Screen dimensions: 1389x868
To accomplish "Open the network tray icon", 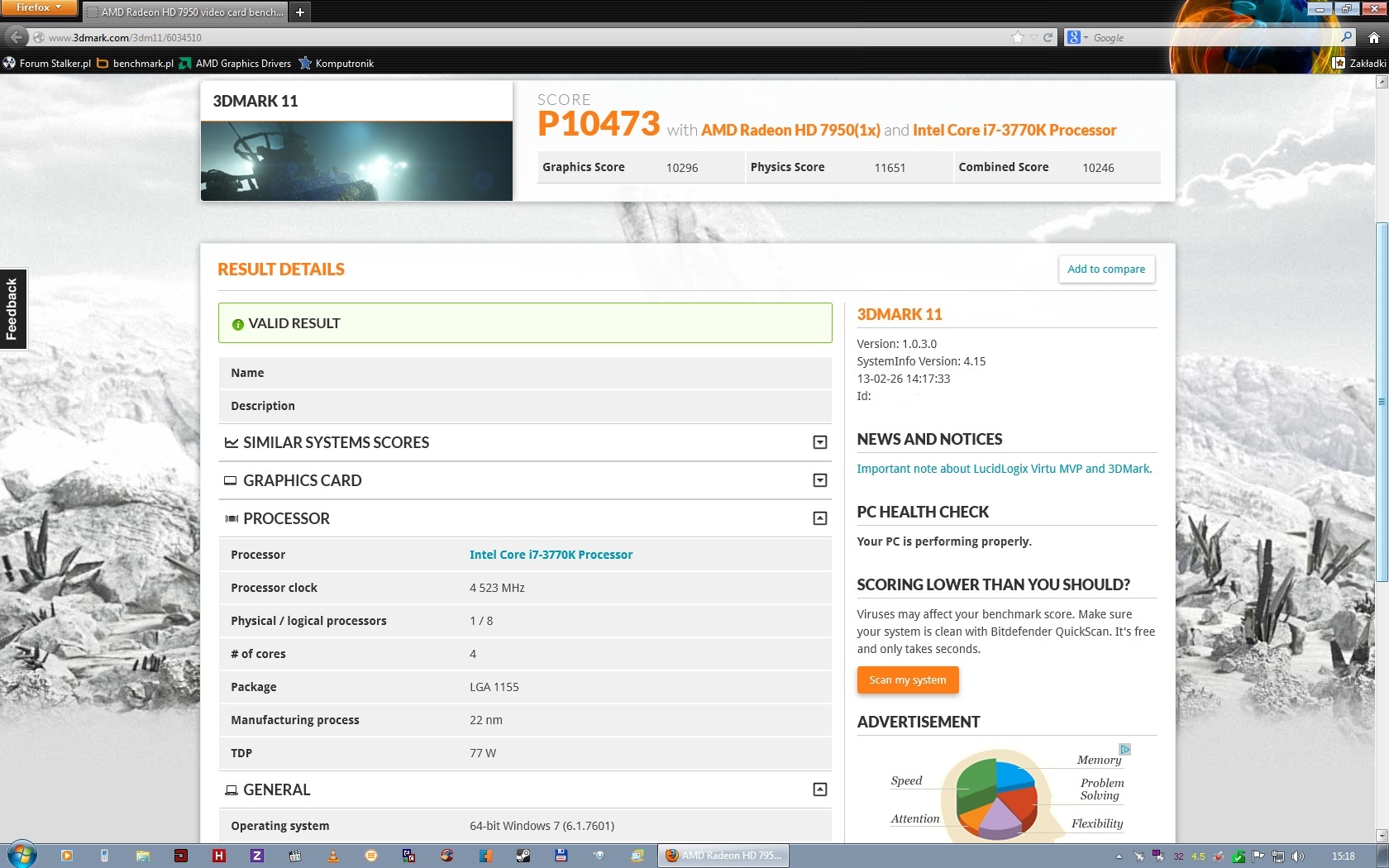I will [1278, 856].
